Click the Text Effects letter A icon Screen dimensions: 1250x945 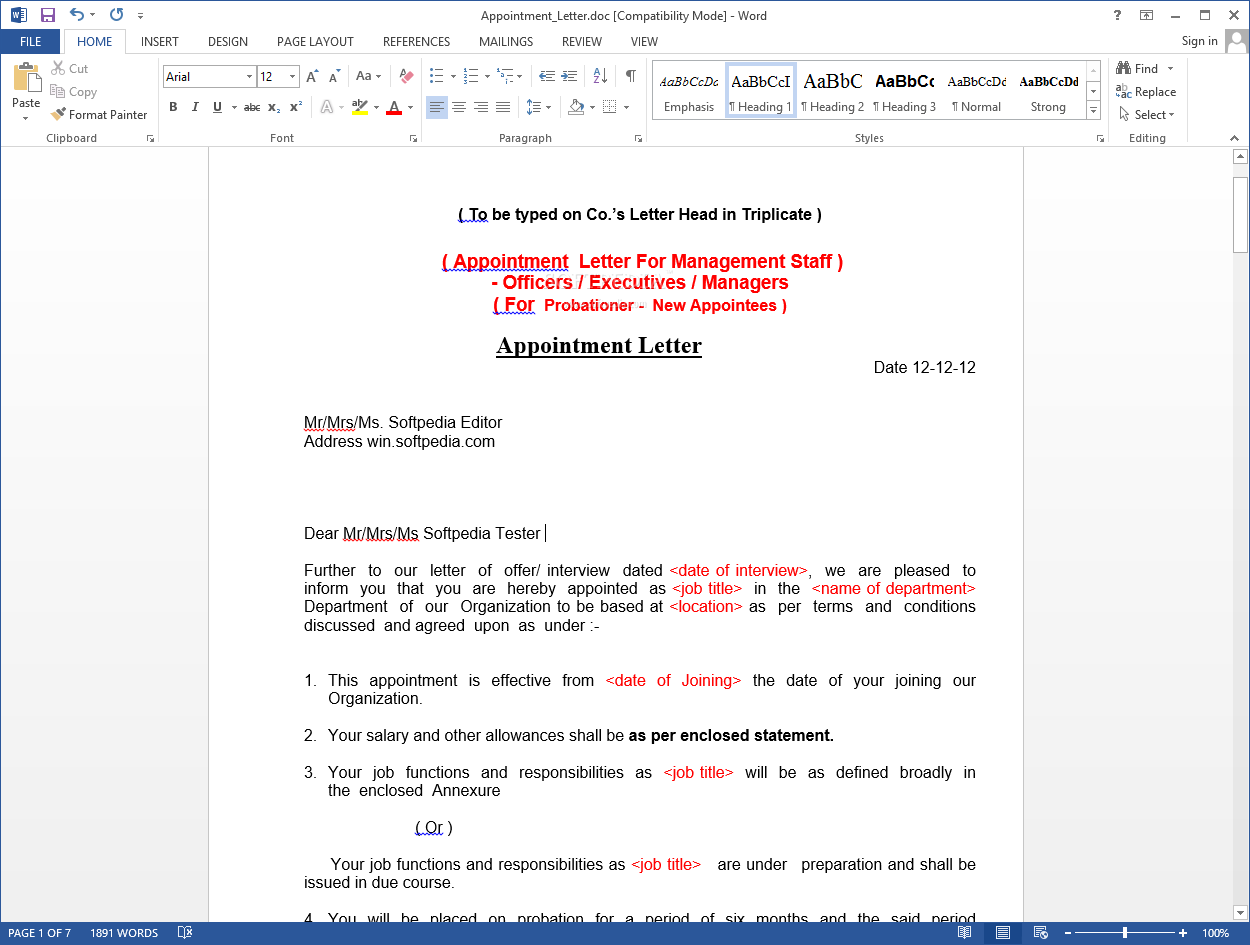[327, 107]
